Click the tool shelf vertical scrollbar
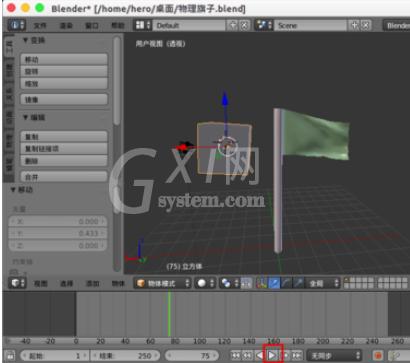 117,81
